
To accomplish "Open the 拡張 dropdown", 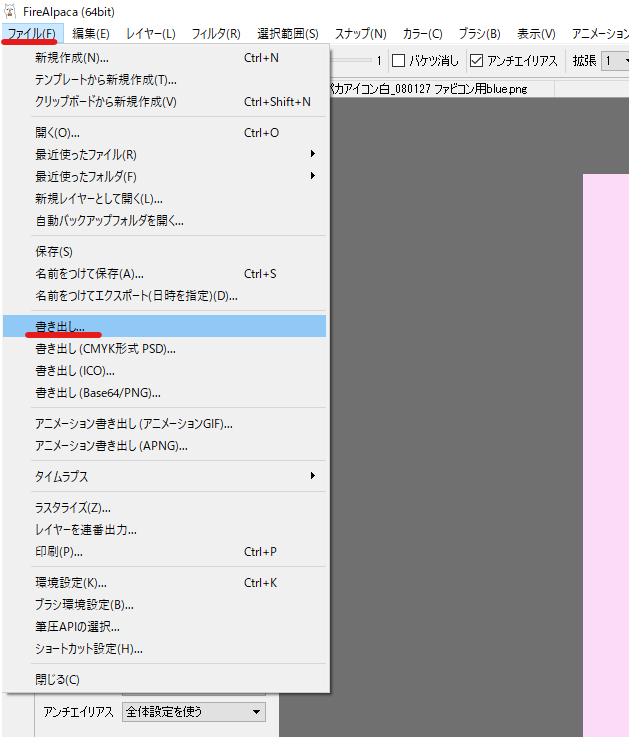I will coord(615,61).
